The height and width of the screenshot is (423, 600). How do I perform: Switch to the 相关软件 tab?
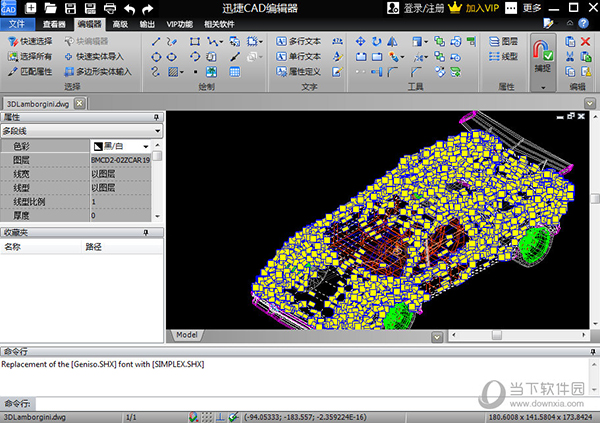click(219, 24)
